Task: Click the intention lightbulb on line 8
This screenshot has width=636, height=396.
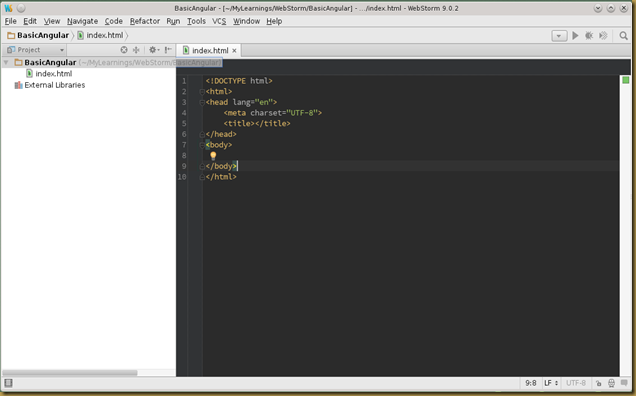Action: pyautogui.click(x=213, y=156)
